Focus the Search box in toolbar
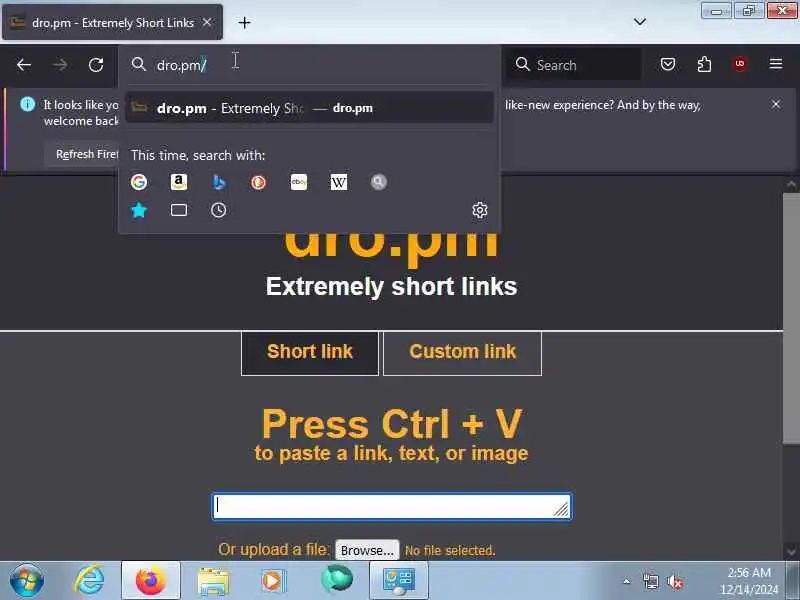Screen dimensions: 800x600 (574, 65)
